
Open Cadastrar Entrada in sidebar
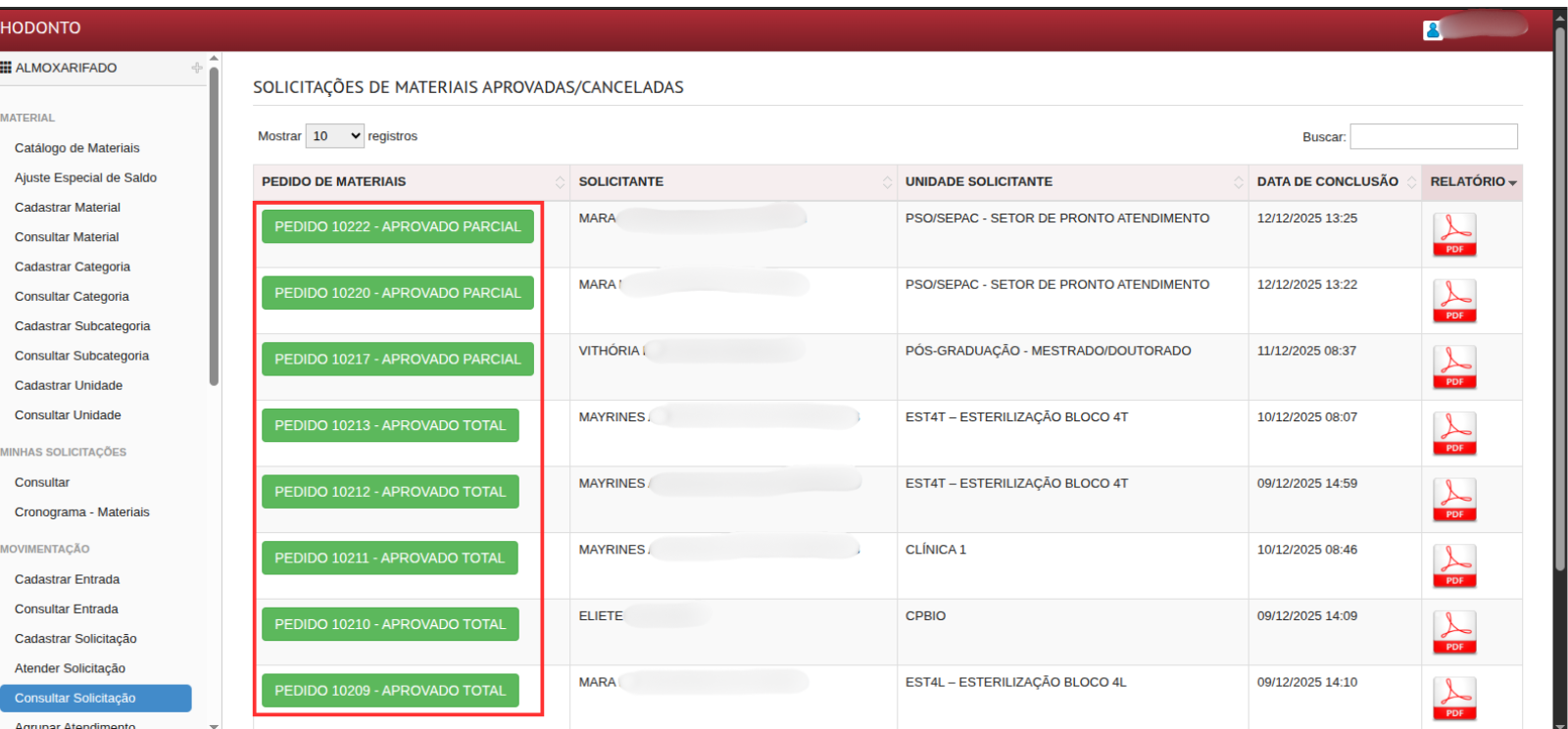[x=67, y=579]
